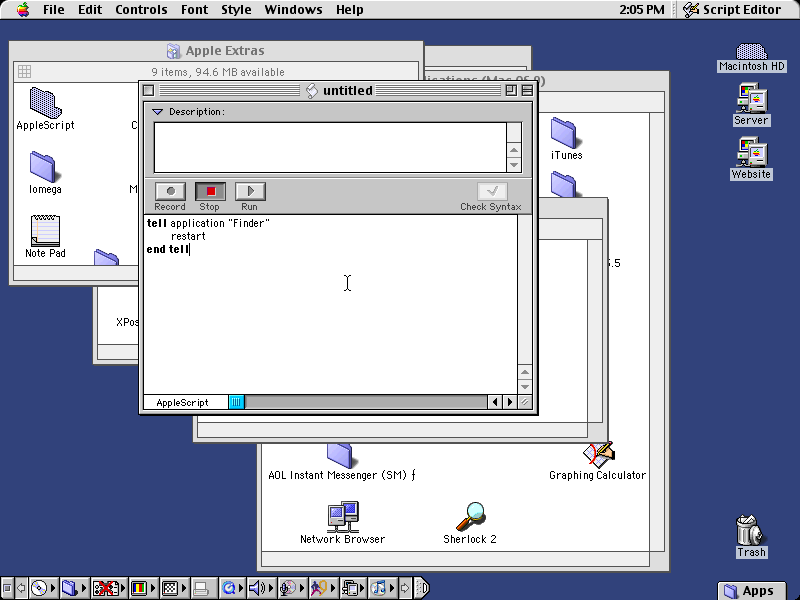
Task: Click the Control Strip scroll-left arrow
Action: point(21,588)
